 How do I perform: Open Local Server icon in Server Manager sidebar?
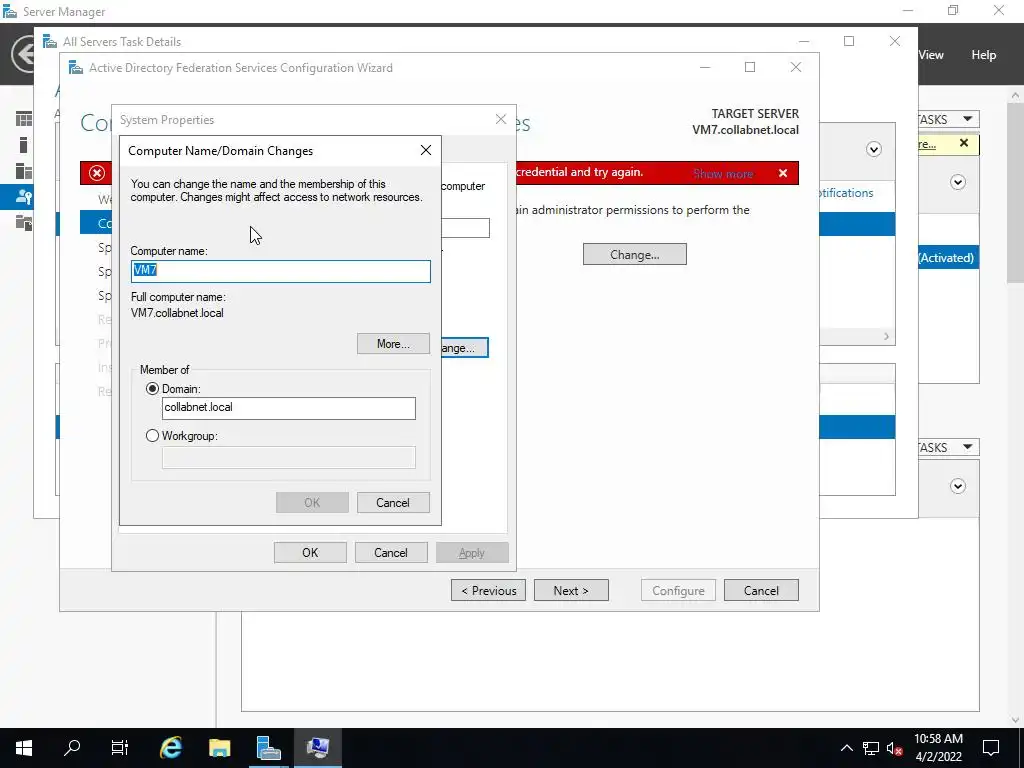tap(24, 145)
